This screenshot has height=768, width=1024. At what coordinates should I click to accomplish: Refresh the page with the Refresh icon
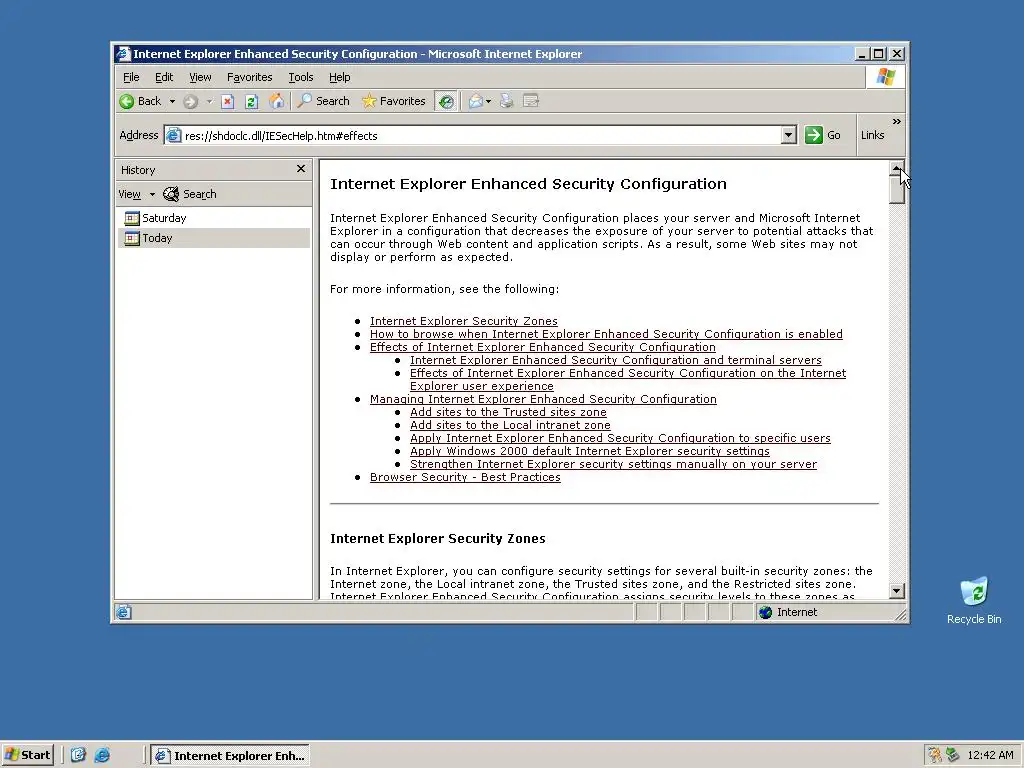[x=251, y=101]
